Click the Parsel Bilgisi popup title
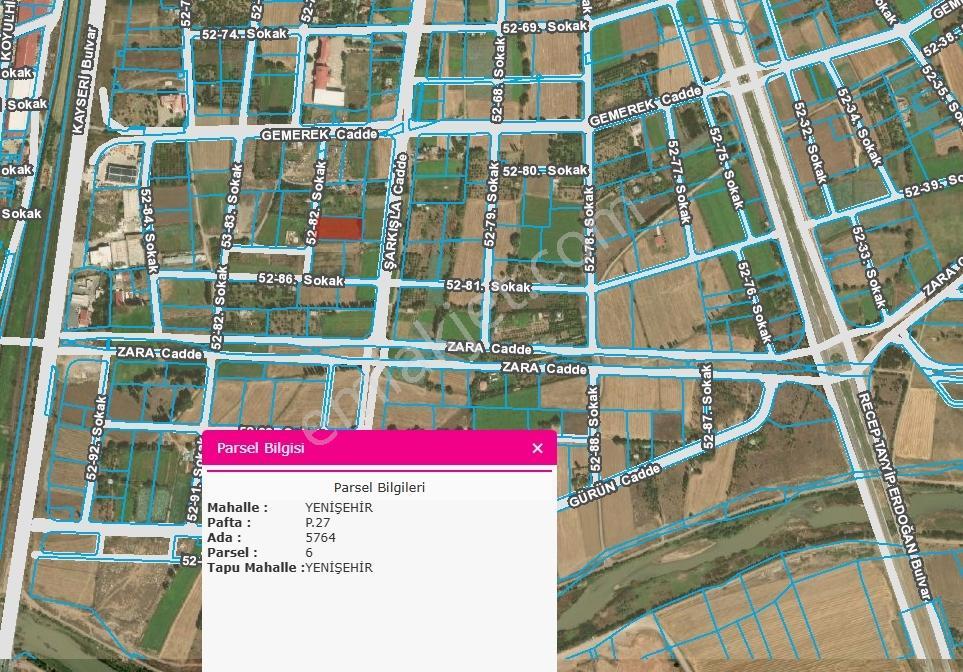Image resolution: width=963 pixels, height=672 pixels. 260,448
